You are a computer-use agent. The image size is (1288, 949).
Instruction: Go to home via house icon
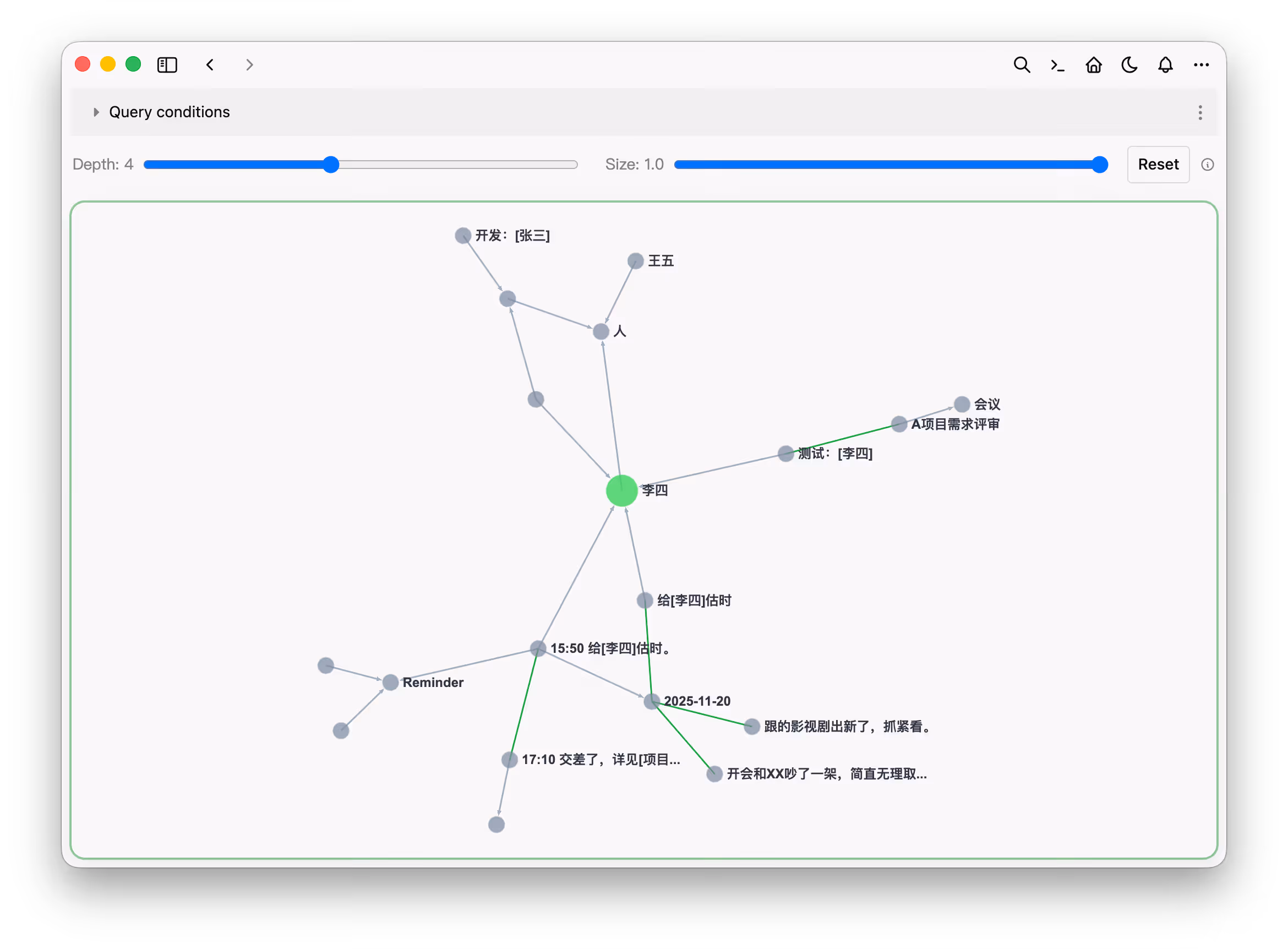1093,65
